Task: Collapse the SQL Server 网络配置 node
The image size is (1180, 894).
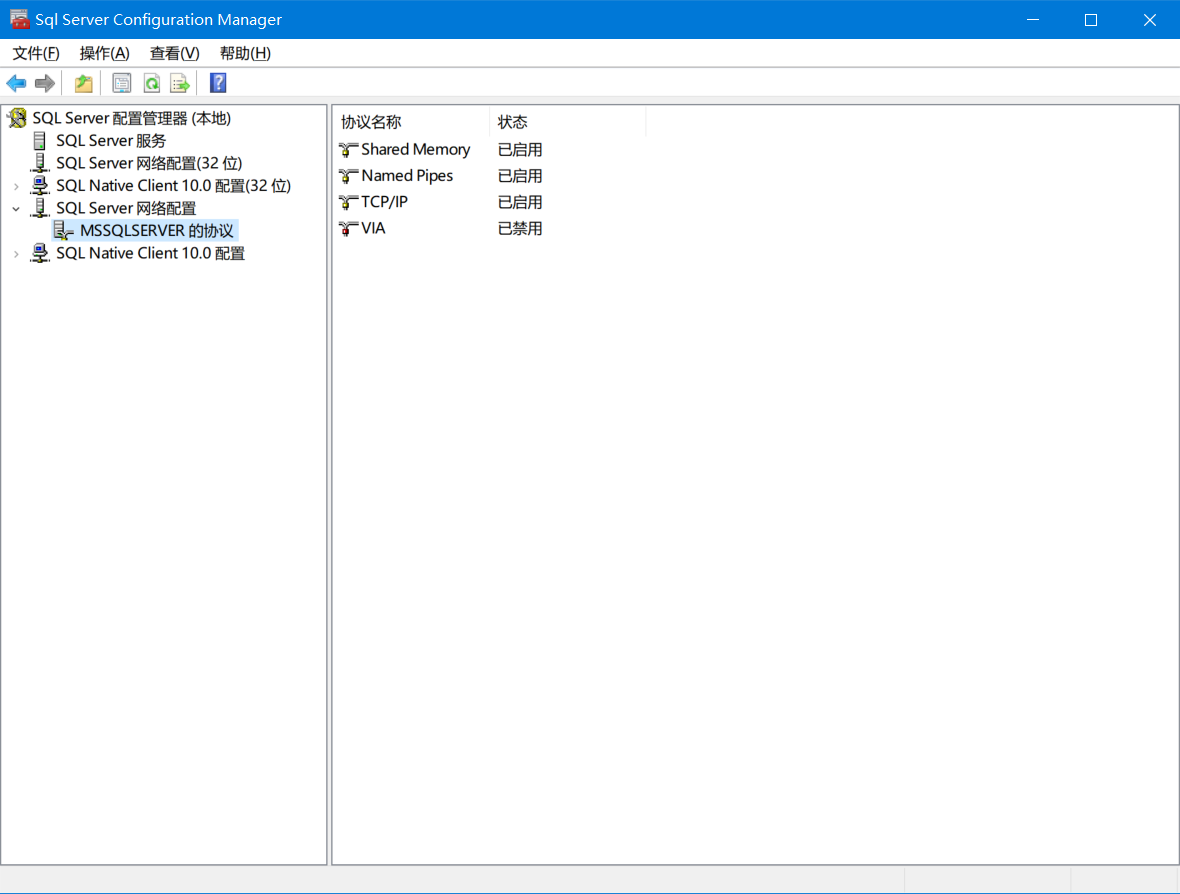Action: 16,209
